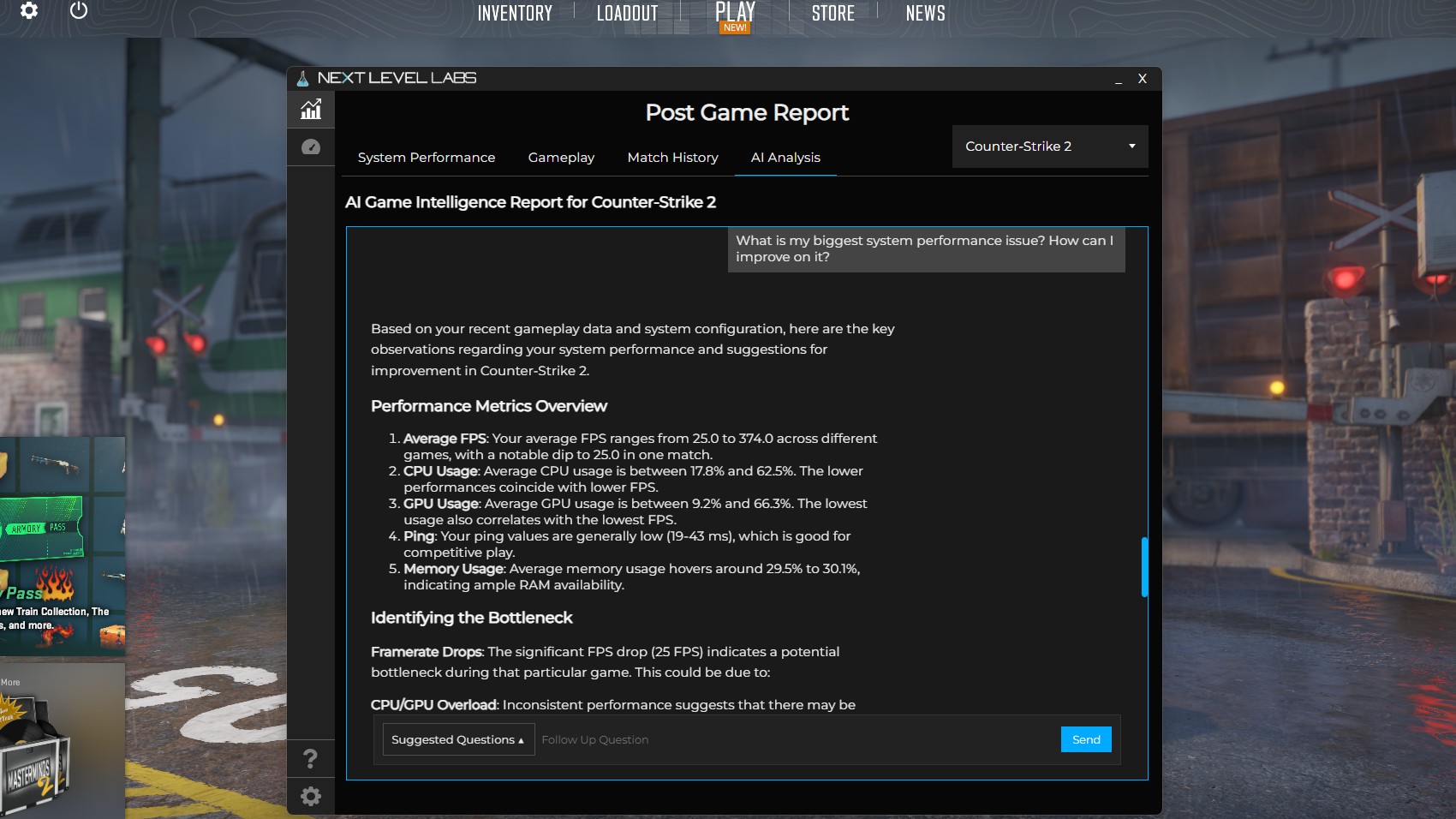Image resolution: width=1456 pixels, height=819 pixels.
Task: Switch to the Gameplay tab
Action: (561, 158)
